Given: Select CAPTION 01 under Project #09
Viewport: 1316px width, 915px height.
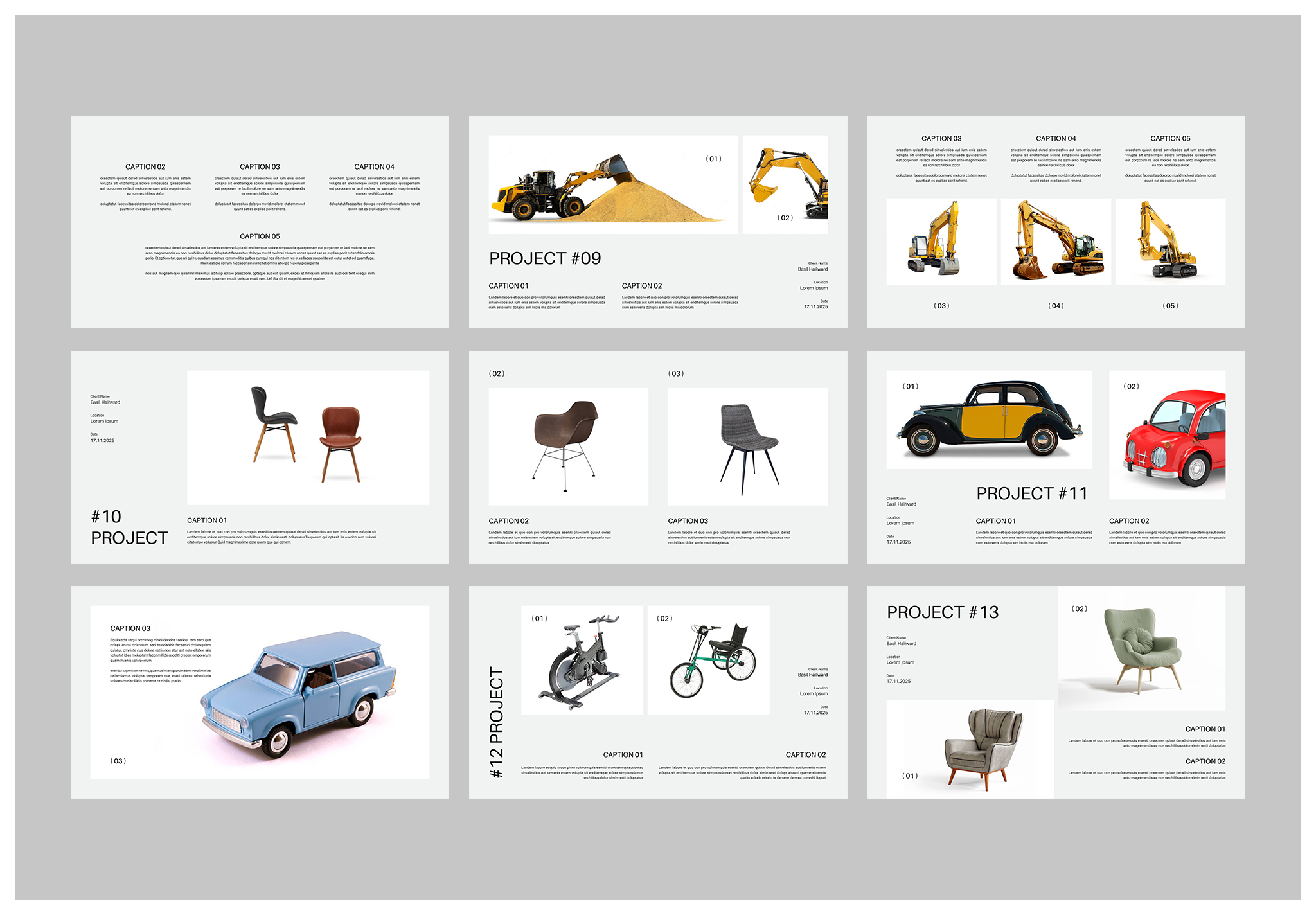Looking at the screenshot, I should point(508,286).
